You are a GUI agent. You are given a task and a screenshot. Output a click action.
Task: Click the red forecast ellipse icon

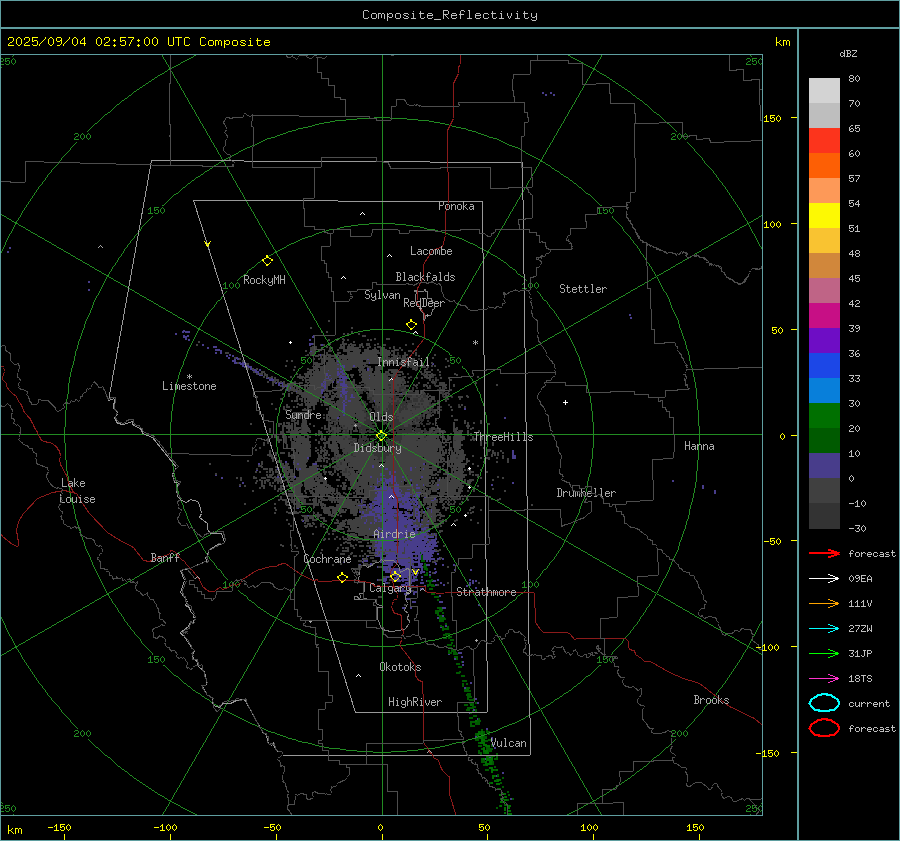coord(824,728)
